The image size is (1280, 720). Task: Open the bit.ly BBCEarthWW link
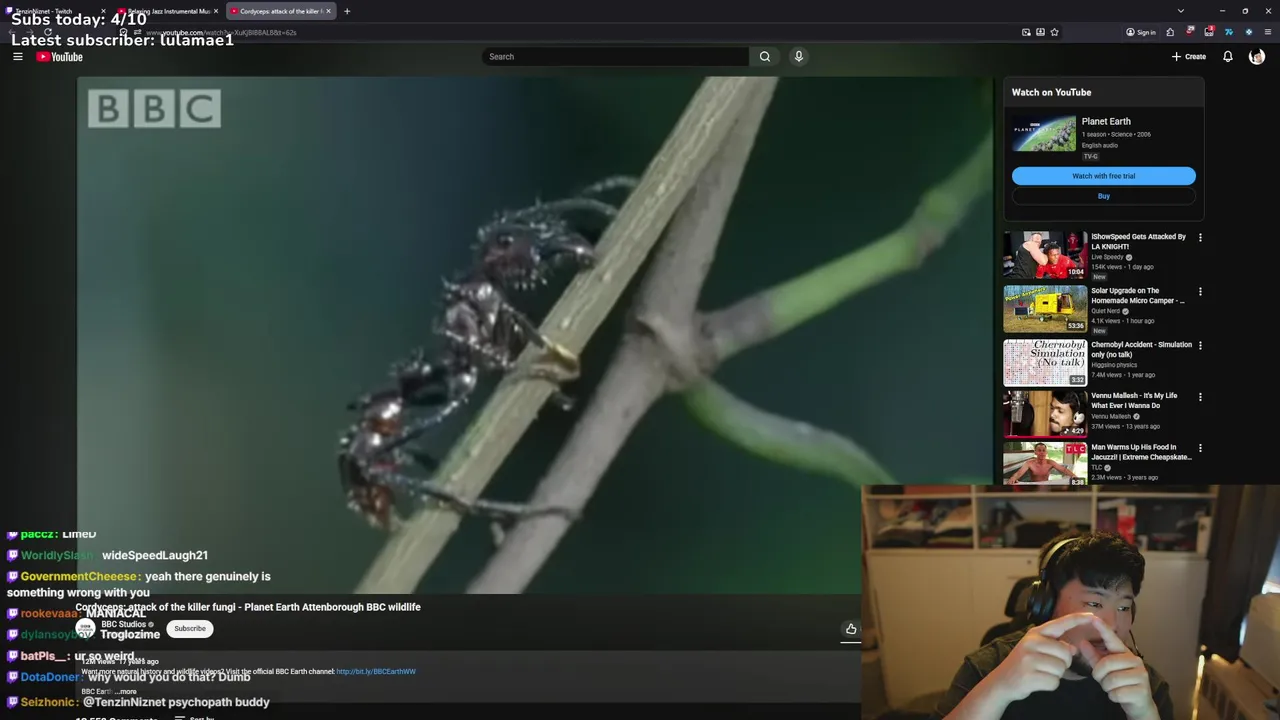[376, 672]
